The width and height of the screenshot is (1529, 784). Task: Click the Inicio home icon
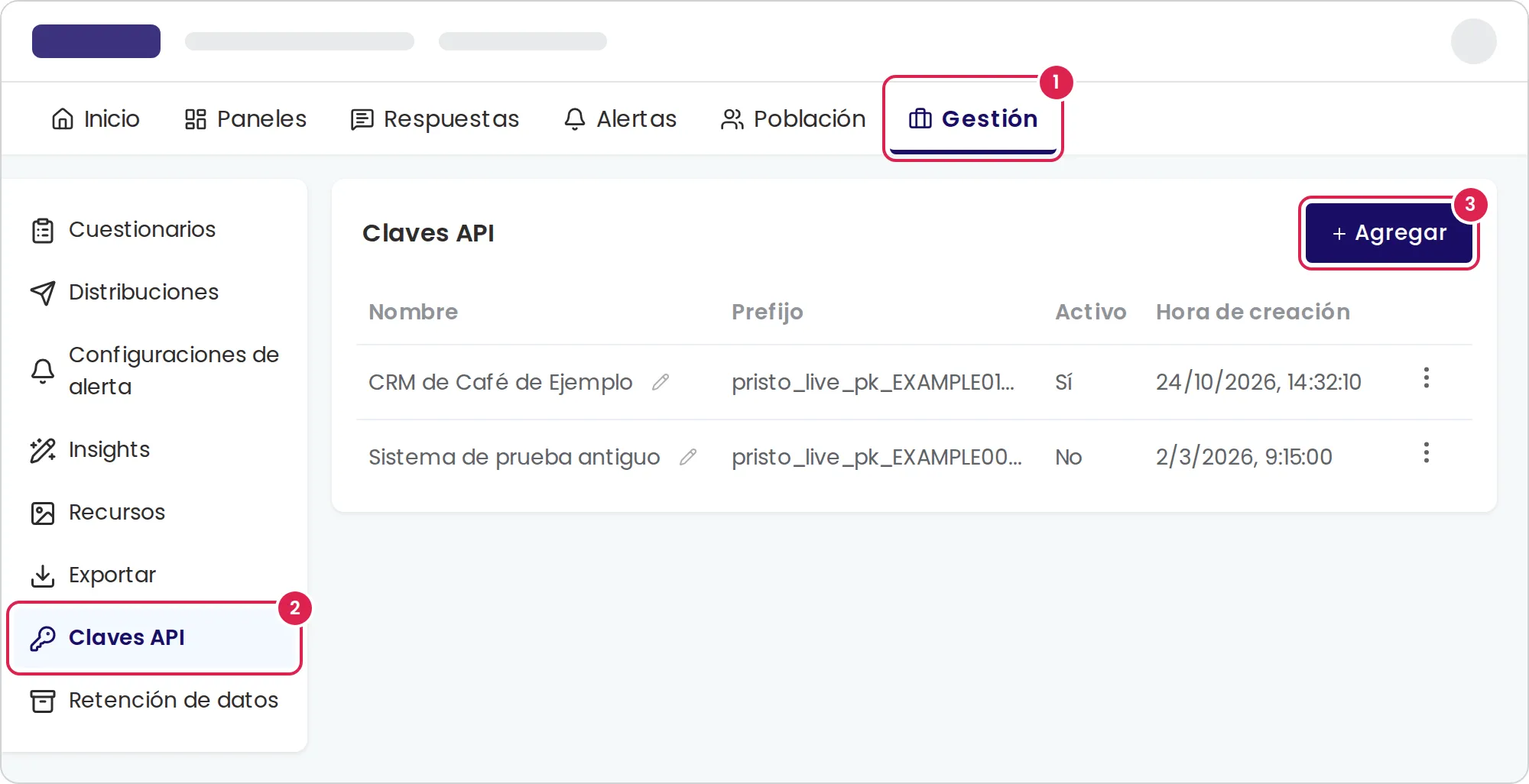coord(63,119)
